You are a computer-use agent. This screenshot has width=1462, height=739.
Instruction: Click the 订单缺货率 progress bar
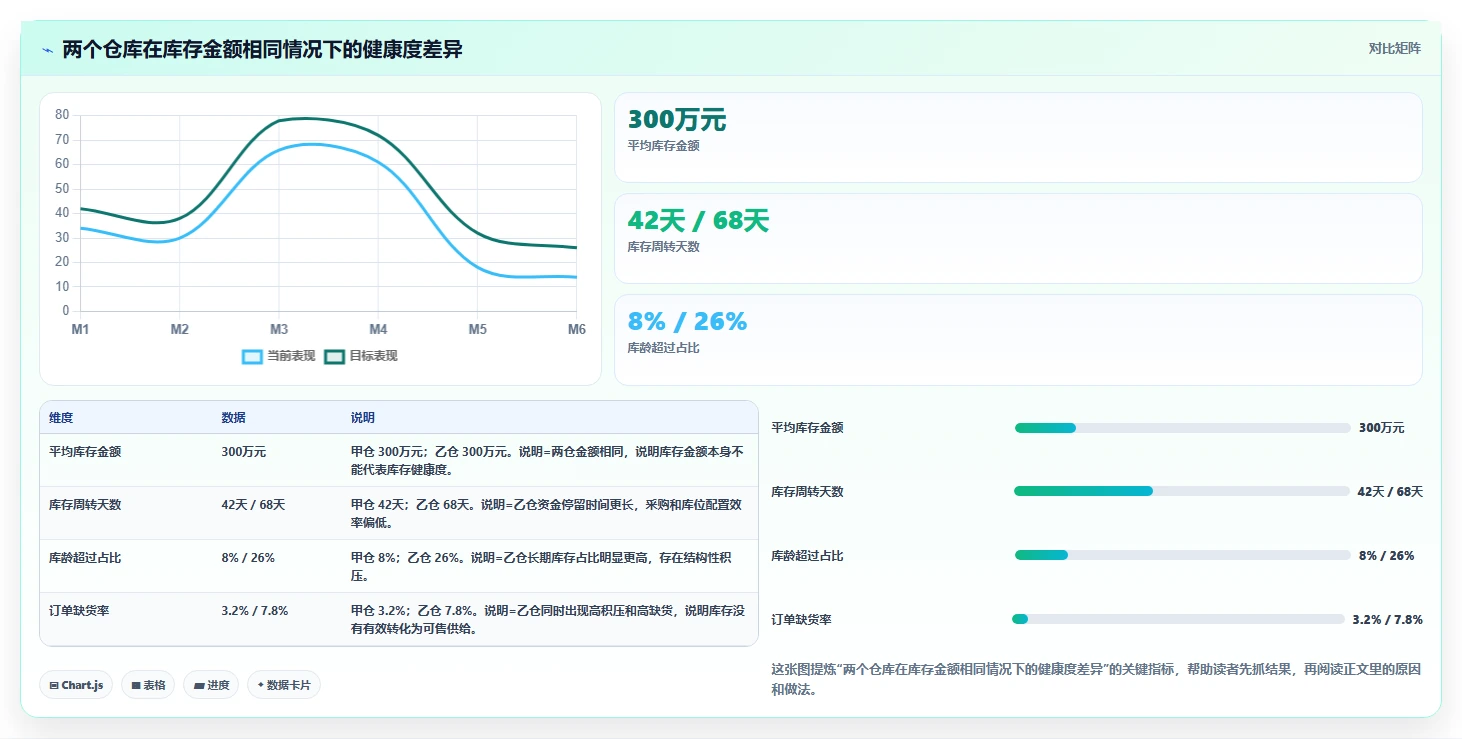1178,619
